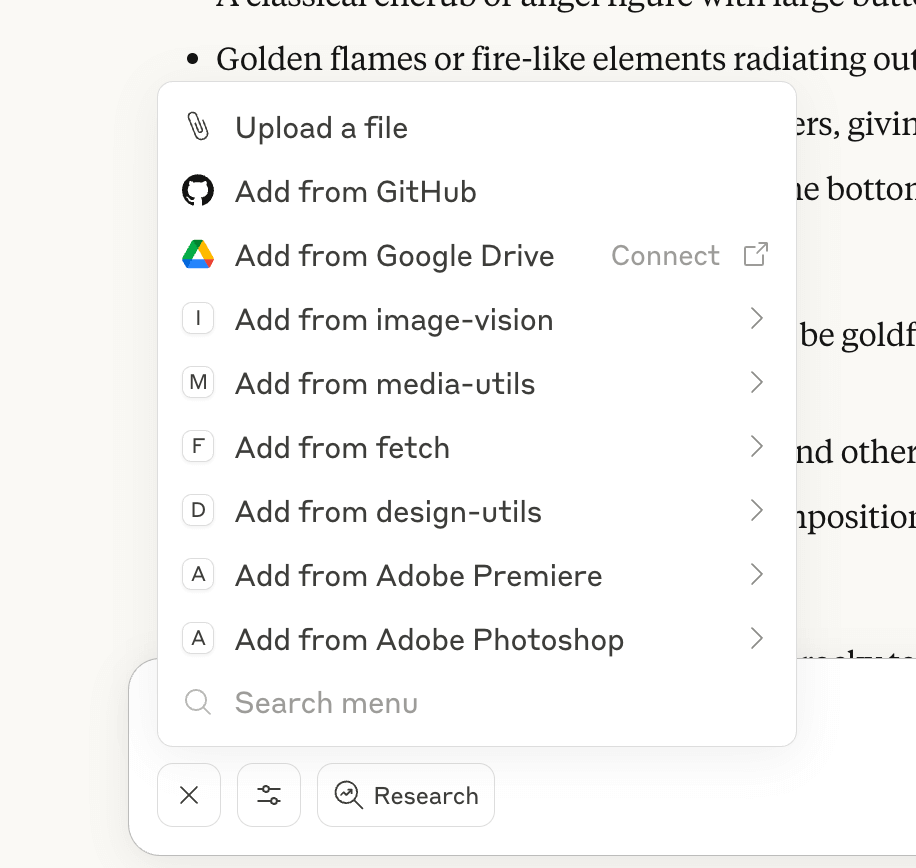Viewport: 916px width, 868px height.
Task: Click the media-utils 'M' icon
Action: coord(198,383)
